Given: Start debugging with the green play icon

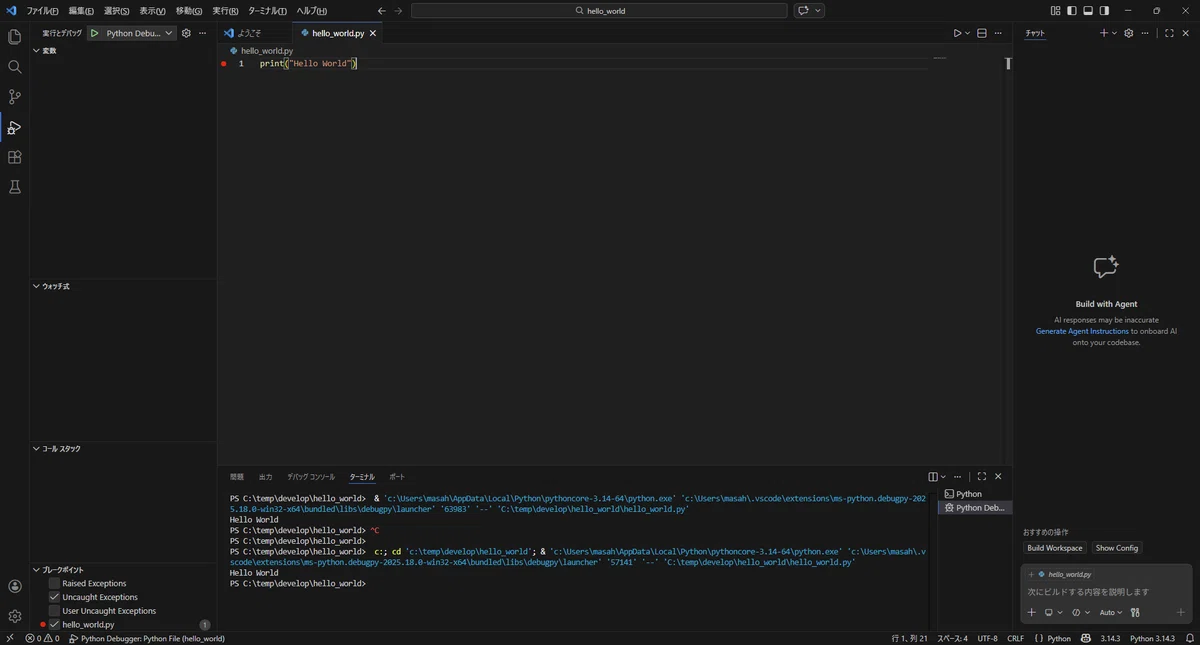Looking at the screenshot, I should pos(94,33).
